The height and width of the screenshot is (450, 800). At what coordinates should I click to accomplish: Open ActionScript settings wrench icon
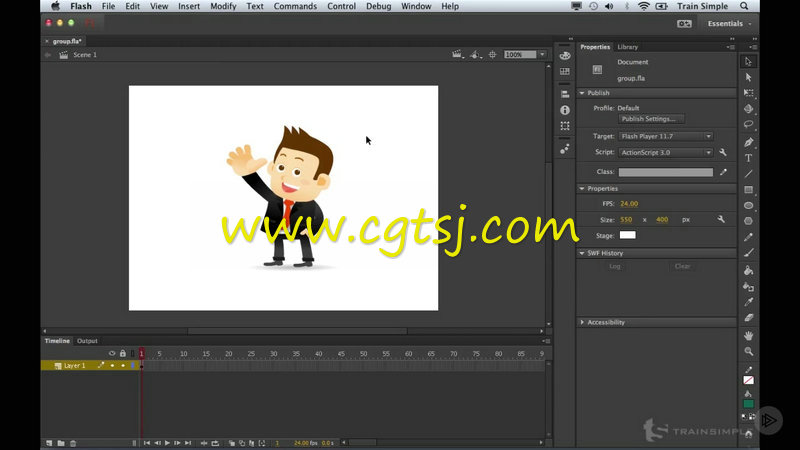tap(722, 152)
